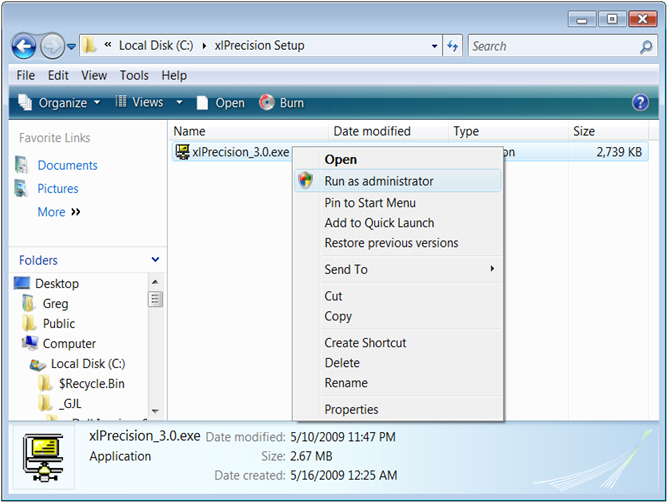The width and height of the screenshot is (668, 503).
Task: Select the Public folder in tree
Action: point(59,324)
